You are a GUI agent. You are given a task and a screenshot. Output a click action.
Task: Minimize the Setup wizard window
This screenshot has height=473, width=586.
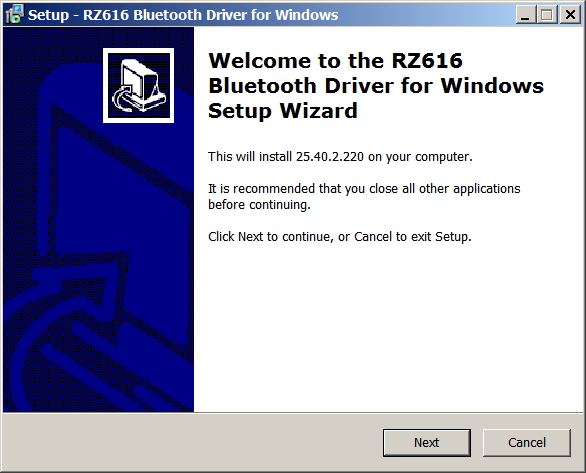[x=525, y=15]
